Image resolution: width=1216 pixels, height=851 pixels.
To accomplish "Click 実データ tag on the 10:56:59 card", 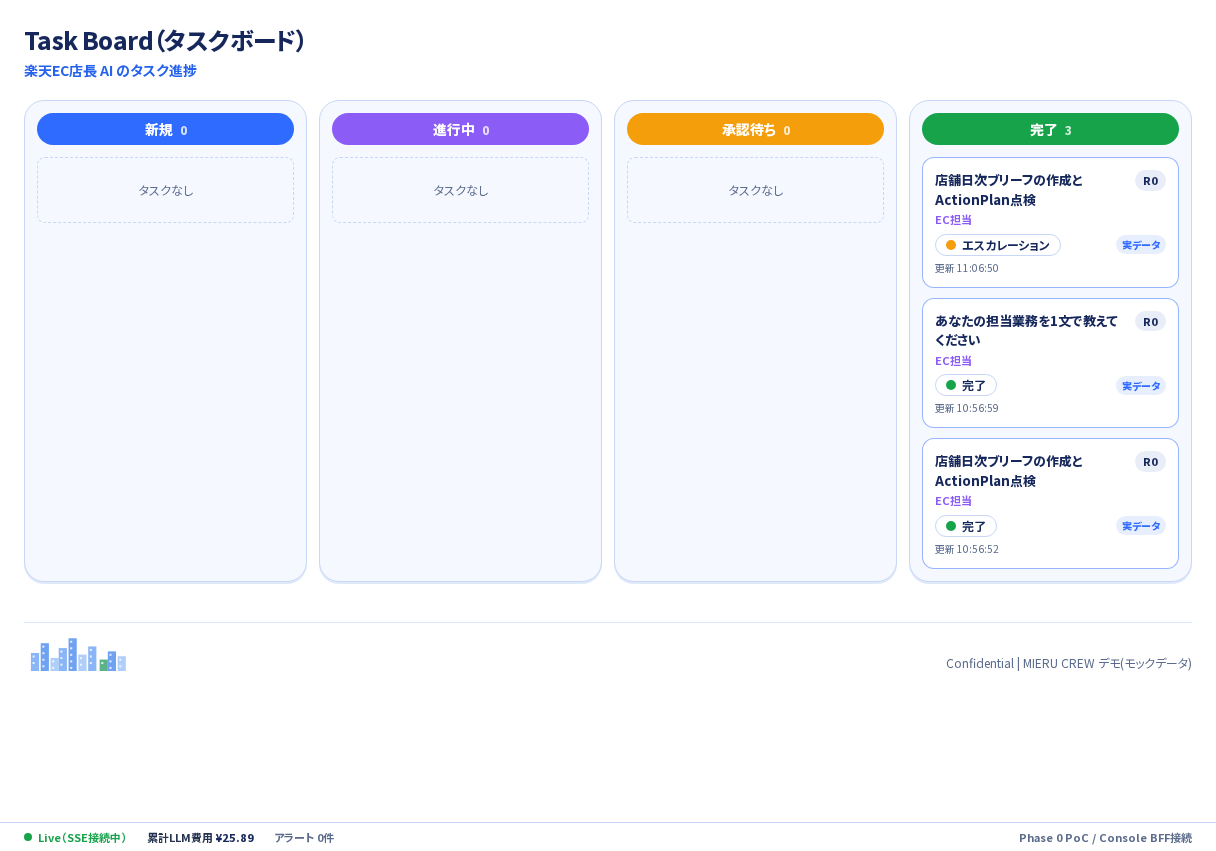I will tap(1141, 385).
